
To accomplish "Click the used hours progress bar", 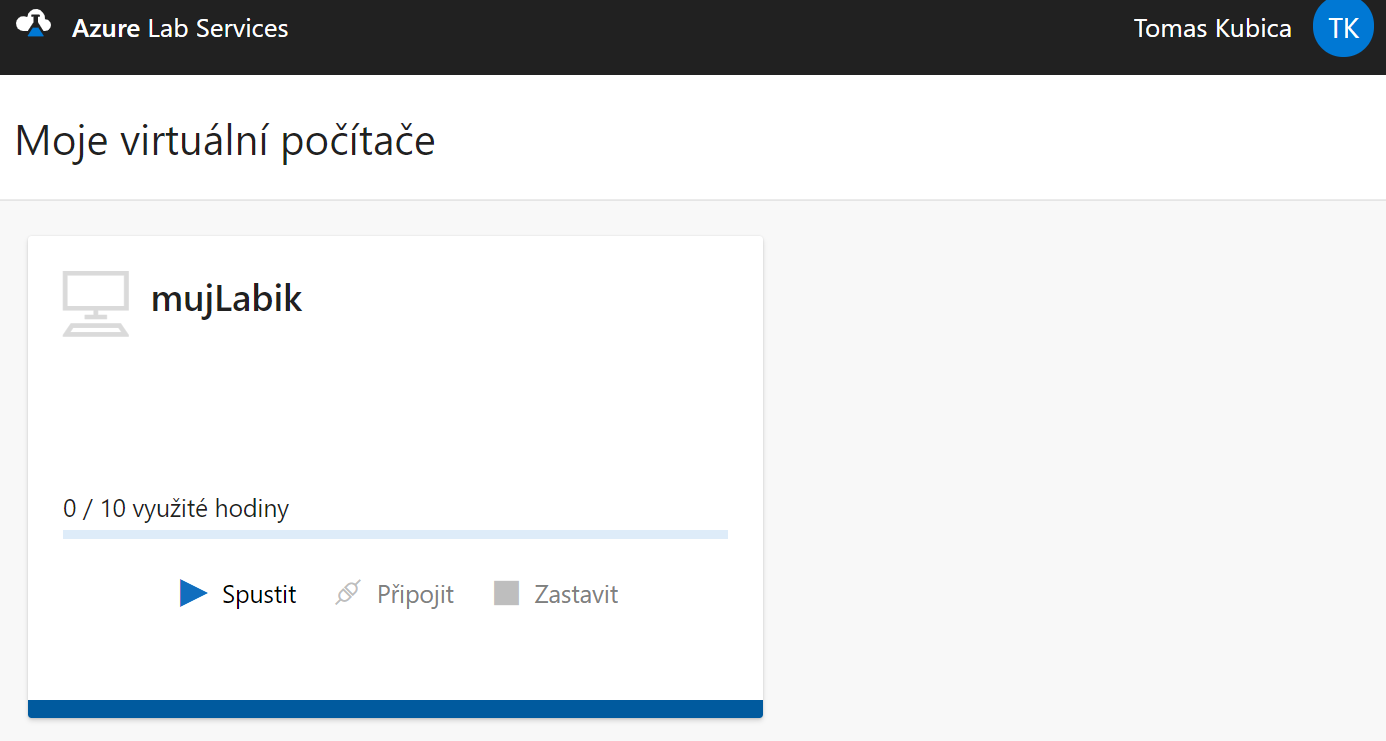I will click(x=395, y=534).
